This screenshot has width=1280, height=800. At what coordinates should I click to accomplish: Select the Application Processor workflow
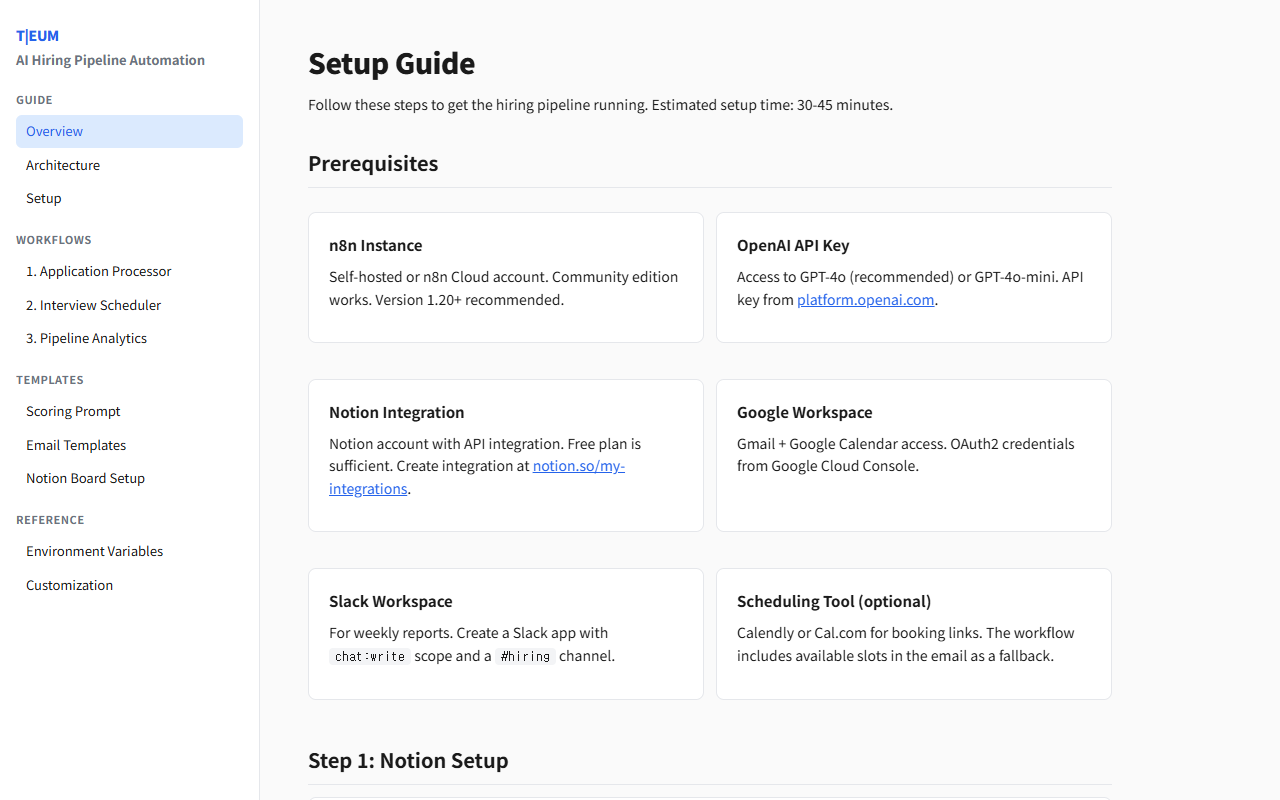[98, 271]
